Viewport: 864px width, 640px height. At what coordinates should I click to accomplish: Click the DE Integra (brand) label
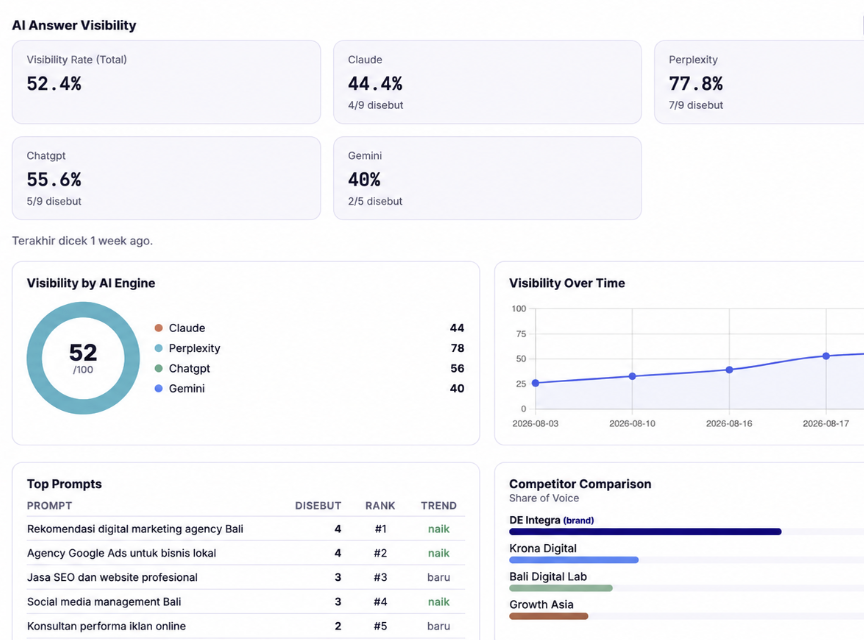point(552,520)
